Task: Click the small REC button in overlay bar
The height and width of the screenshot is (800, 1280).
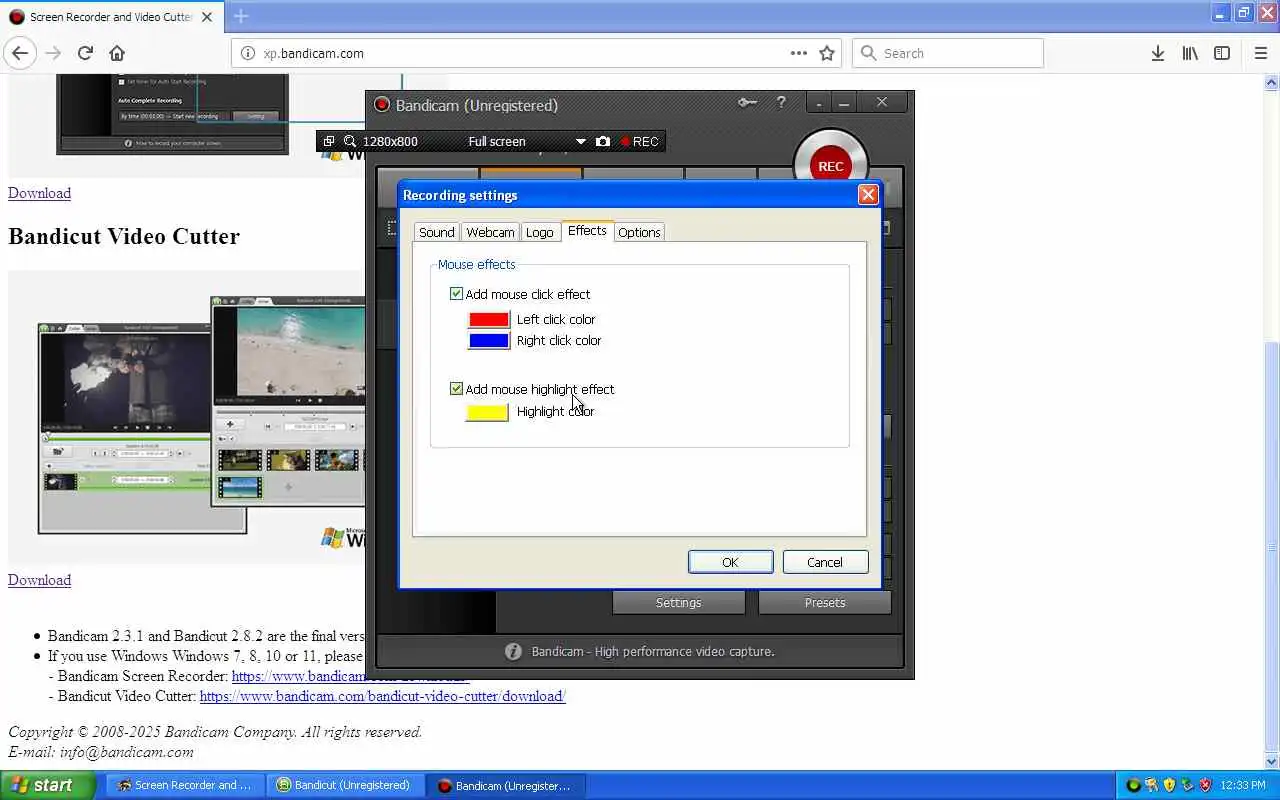Action: [x=640, y=141]
